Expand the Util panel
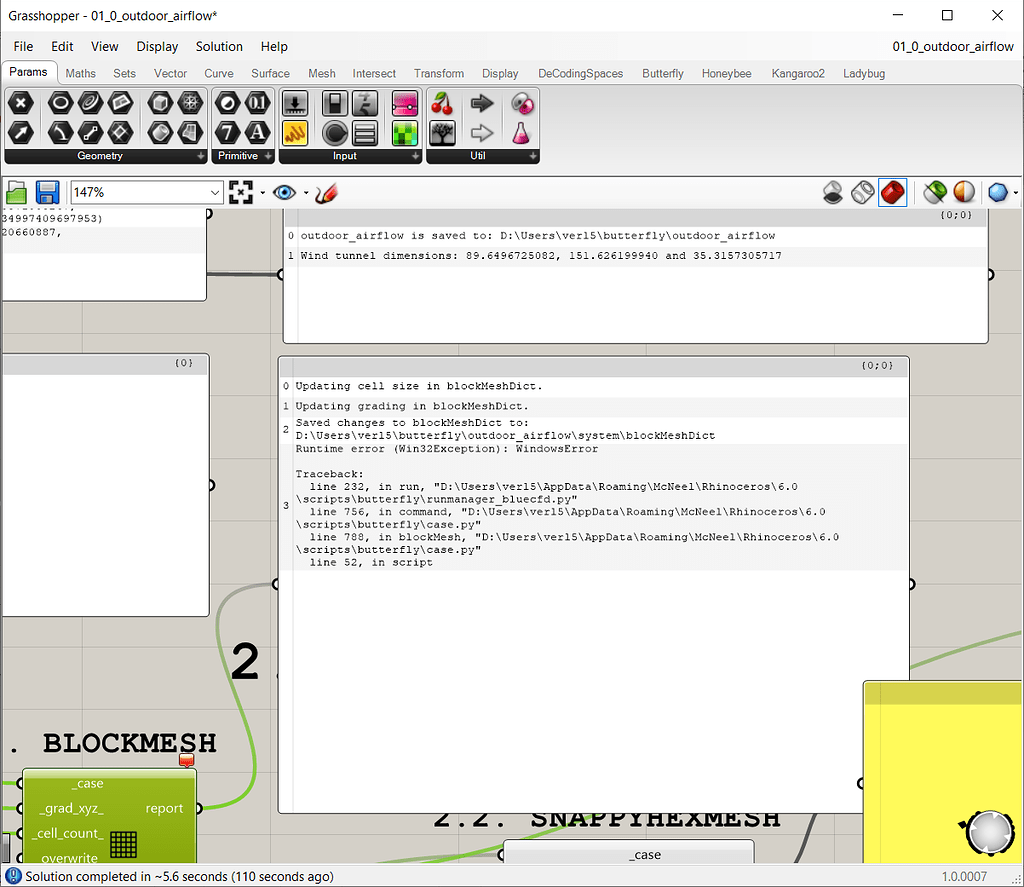The image size is (1024, 887). (533, 156)
